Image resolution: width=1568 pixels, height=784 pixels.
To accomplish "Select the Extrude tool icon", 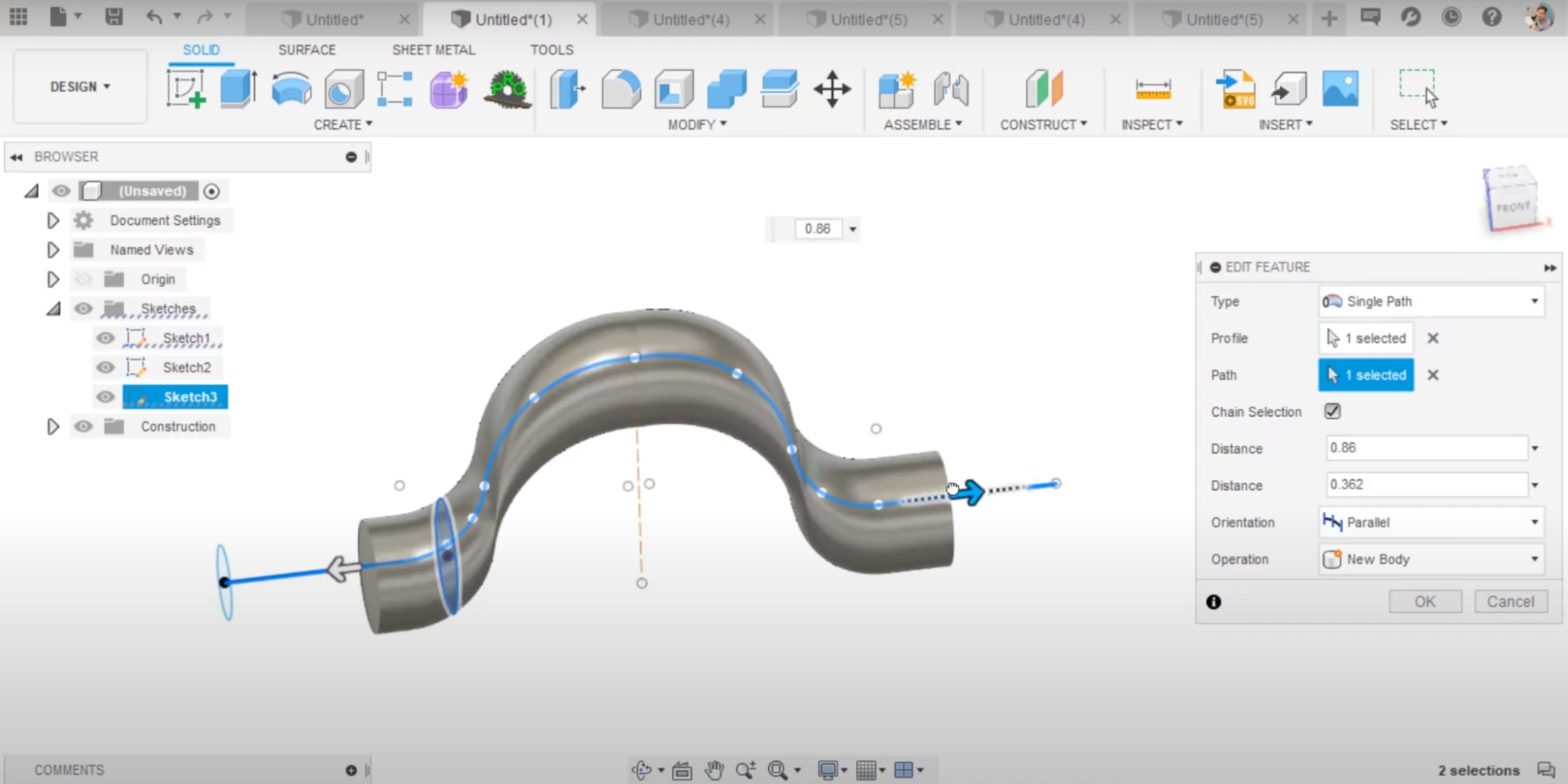I will [238, 89].
